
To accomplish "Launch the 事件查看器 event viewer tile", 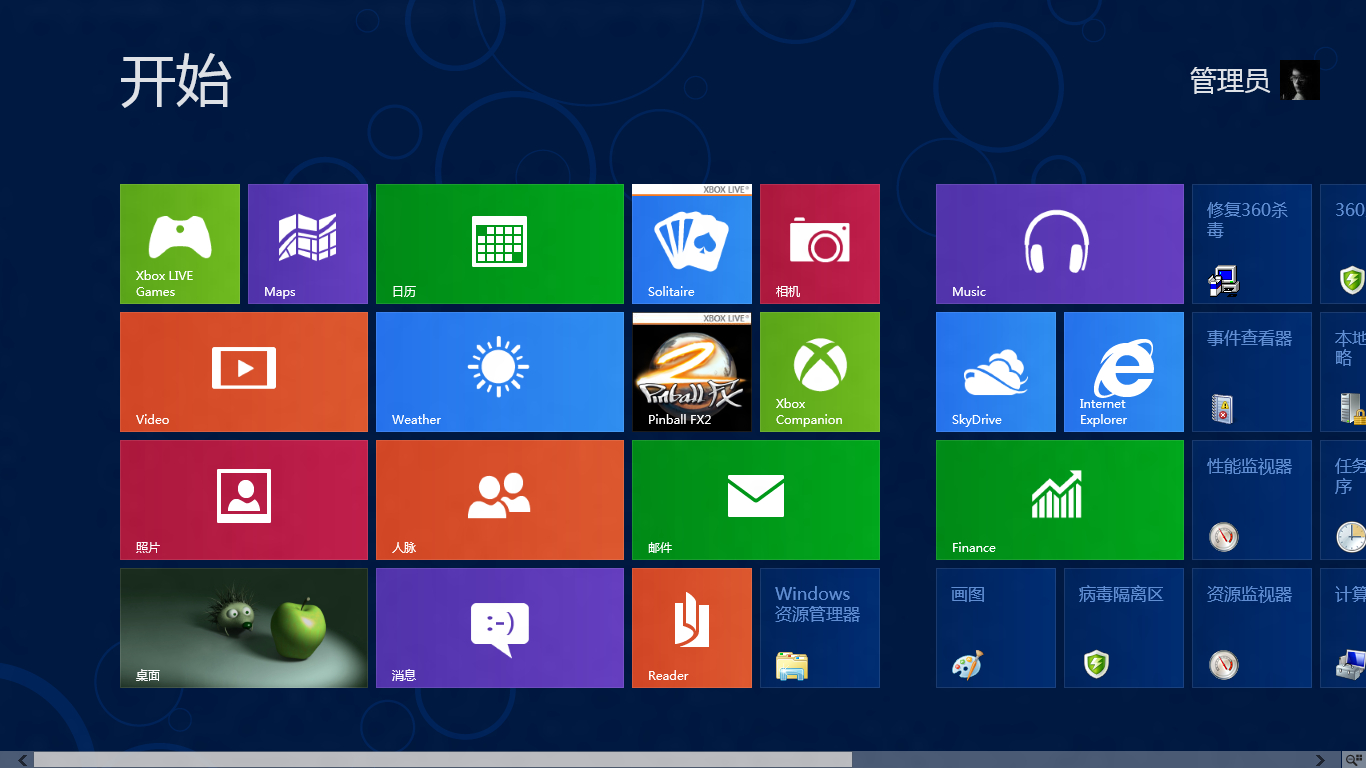I will click(1252, 372).
